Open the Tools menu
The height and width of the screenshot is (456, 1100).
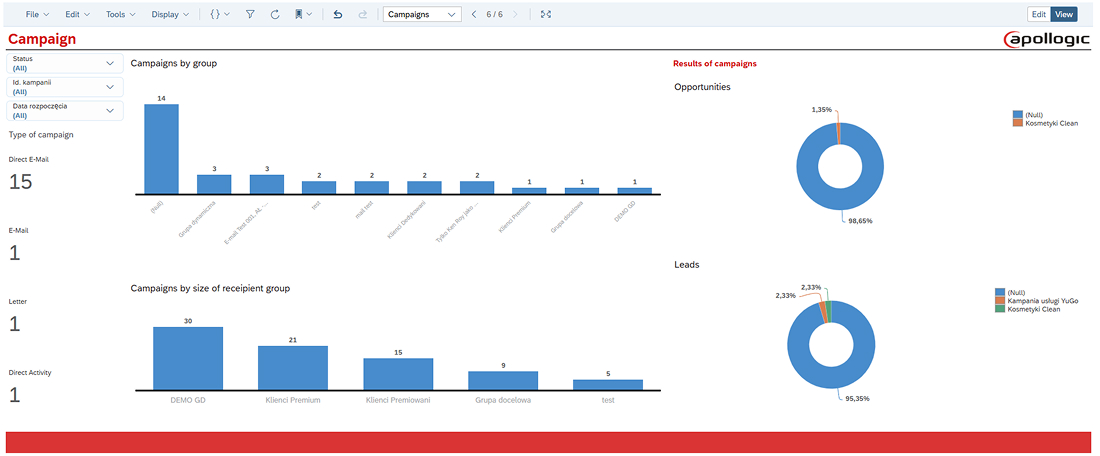point(120,15)
